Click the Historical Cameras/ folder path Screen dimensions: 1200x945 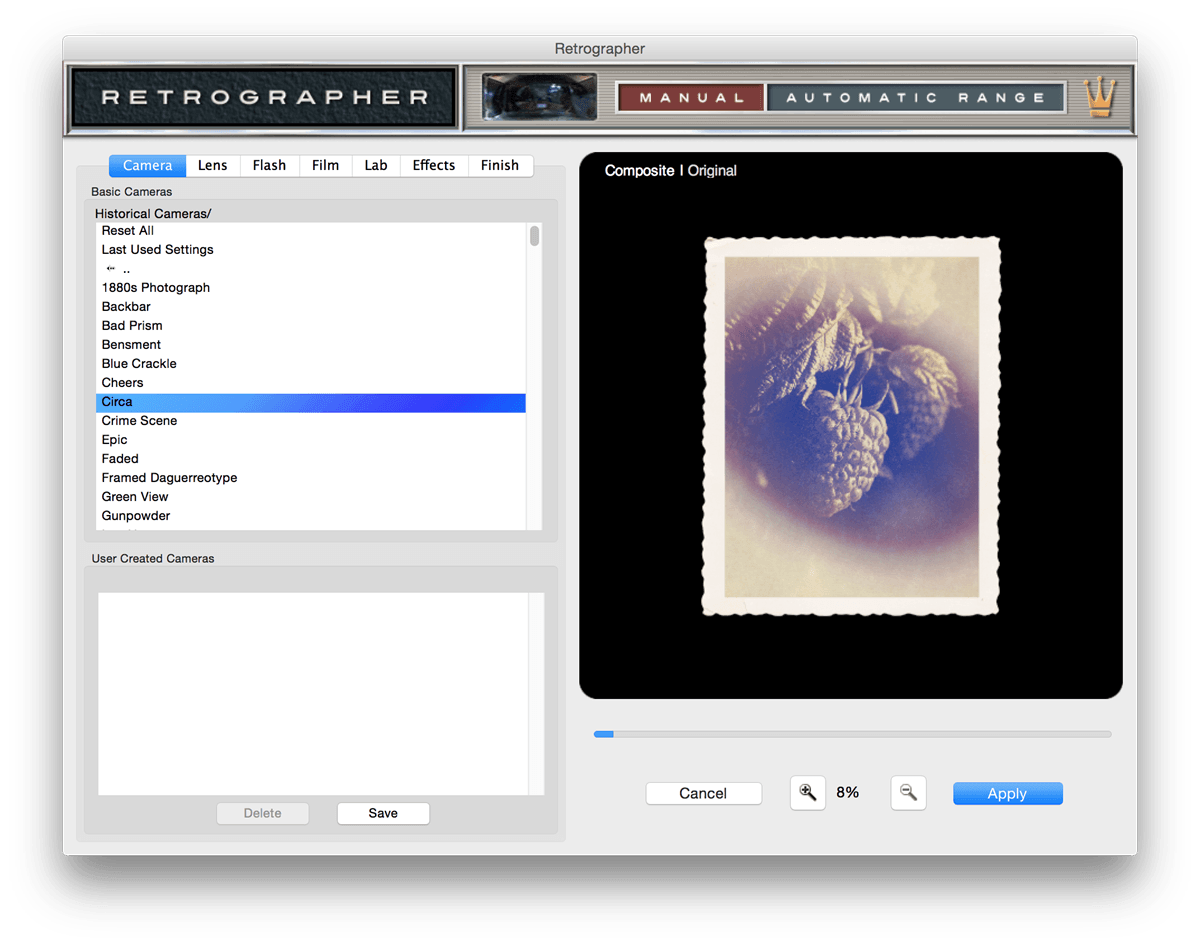[153, 213]
